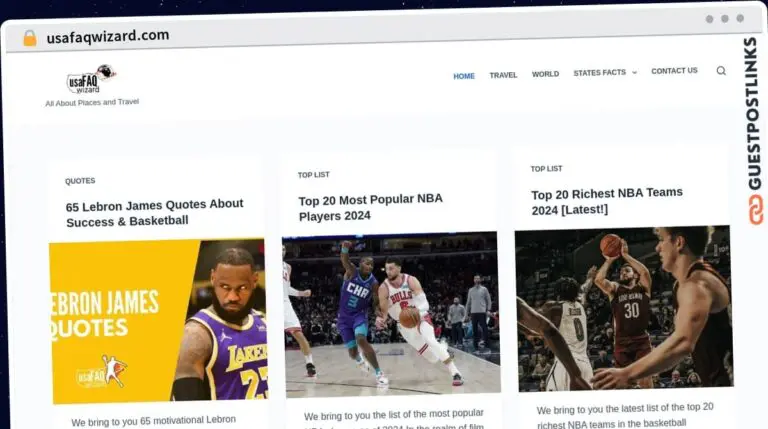Click the usaFAQwizard site logo
The height and width of the screenshot is (429, 768).
point(91,78)
